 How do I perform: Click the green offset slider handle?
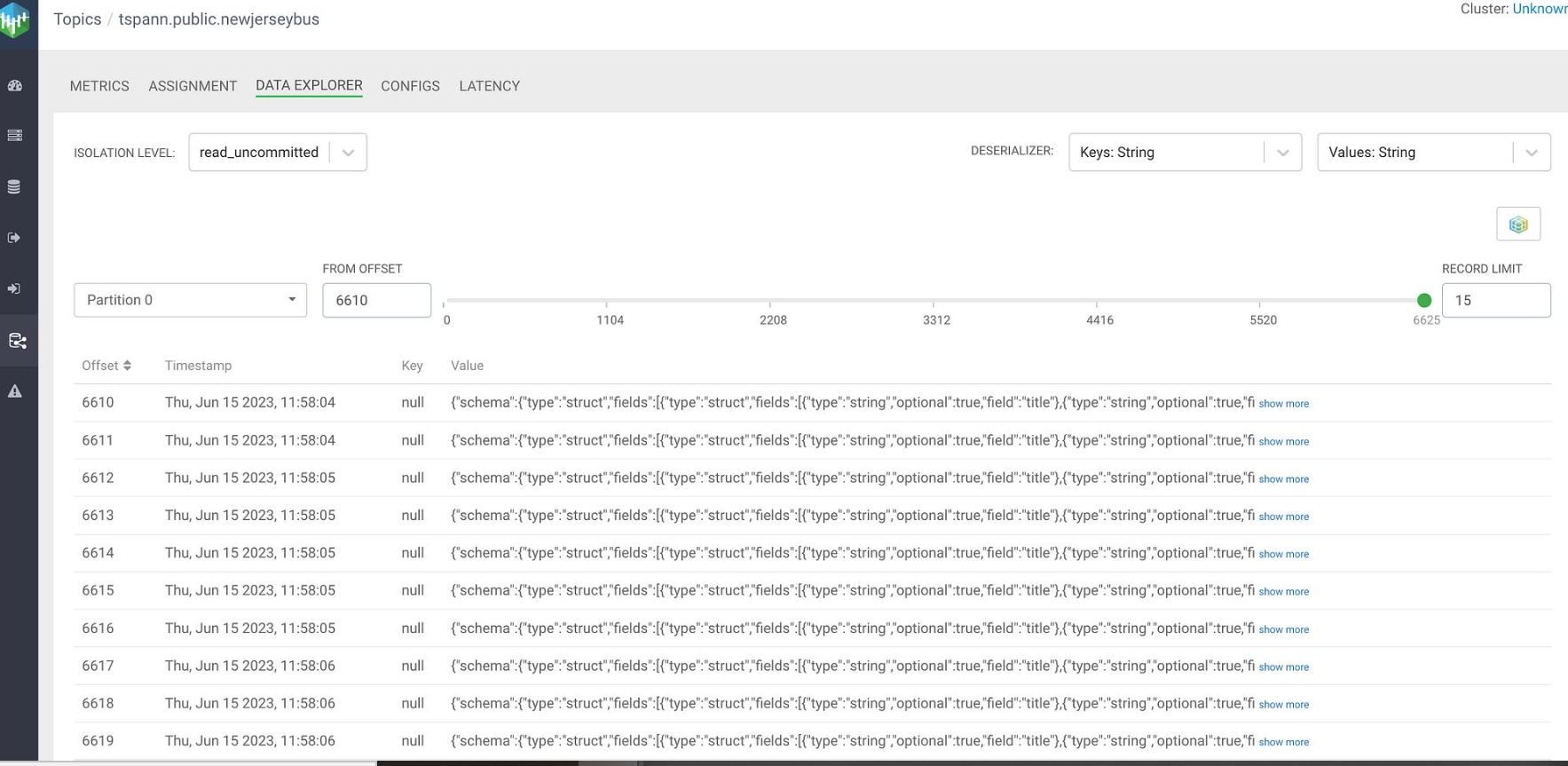(1424, 300)
